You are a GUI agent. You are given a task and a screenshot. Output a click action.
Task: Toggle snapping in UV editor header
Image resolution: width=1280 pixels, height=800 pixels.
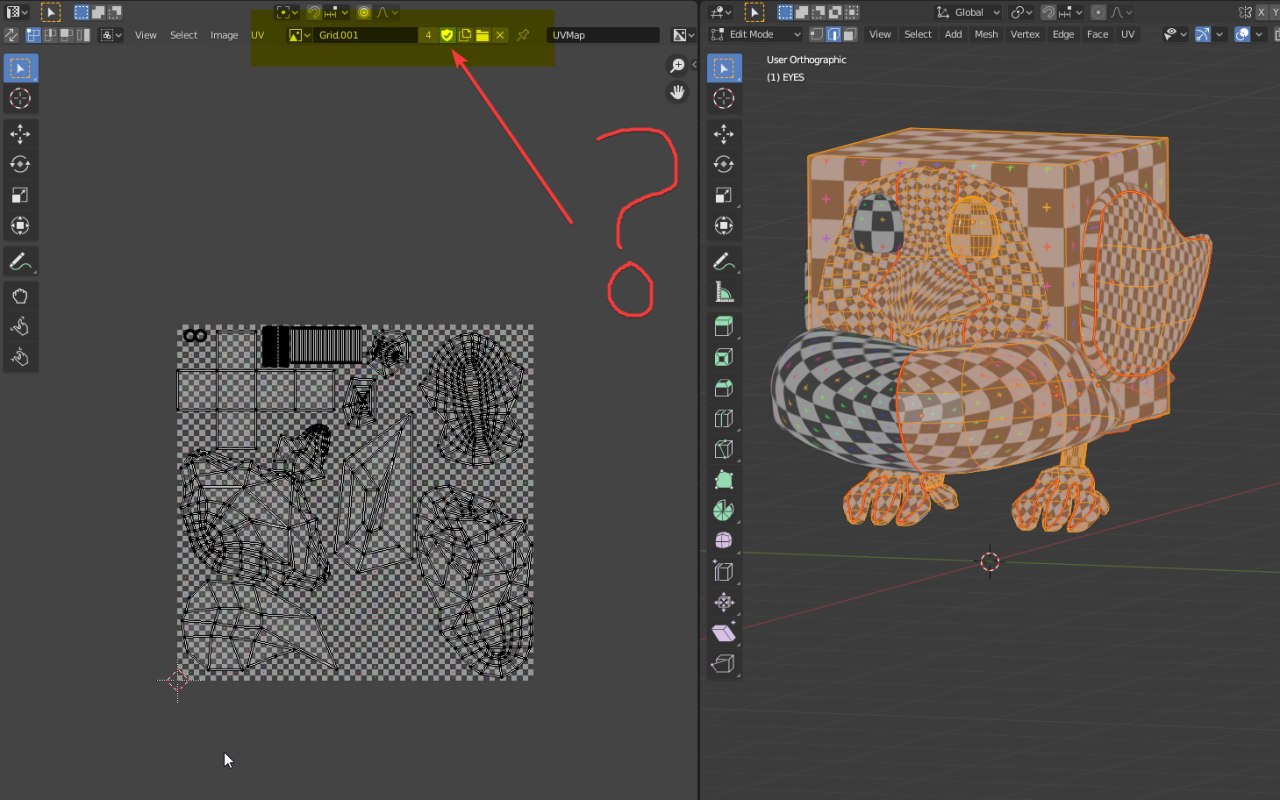[x=314, y=13]
